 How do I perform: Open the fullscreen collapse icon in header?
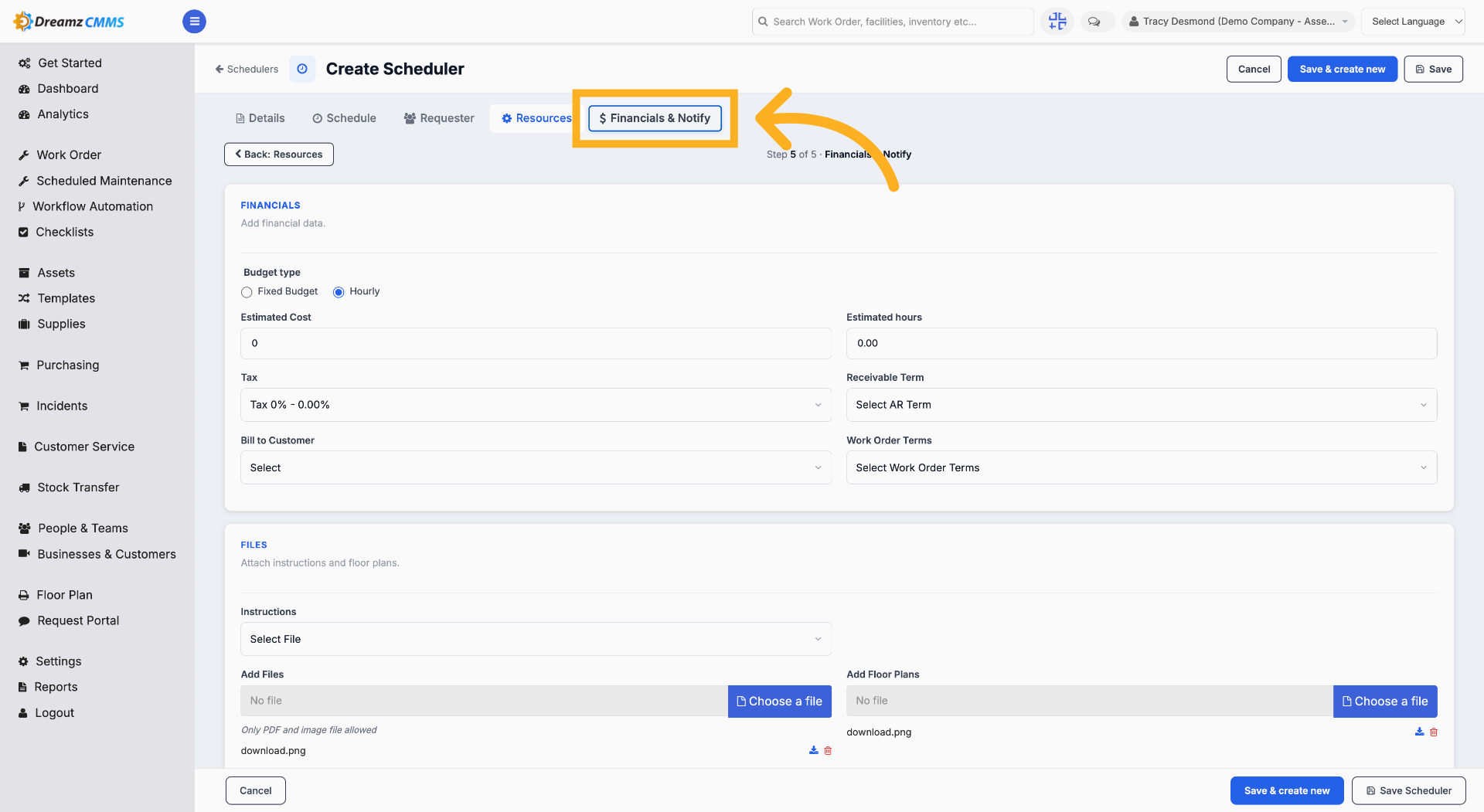click(1057, 22)
